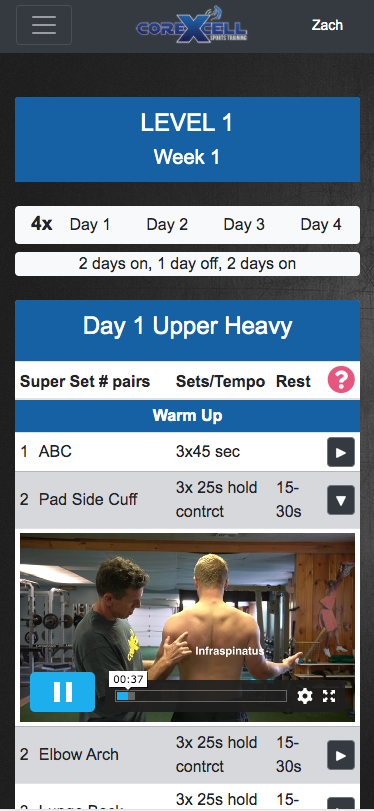Open the hamburger navigation menu
The image size is (374, 811).
coord(44,25)
